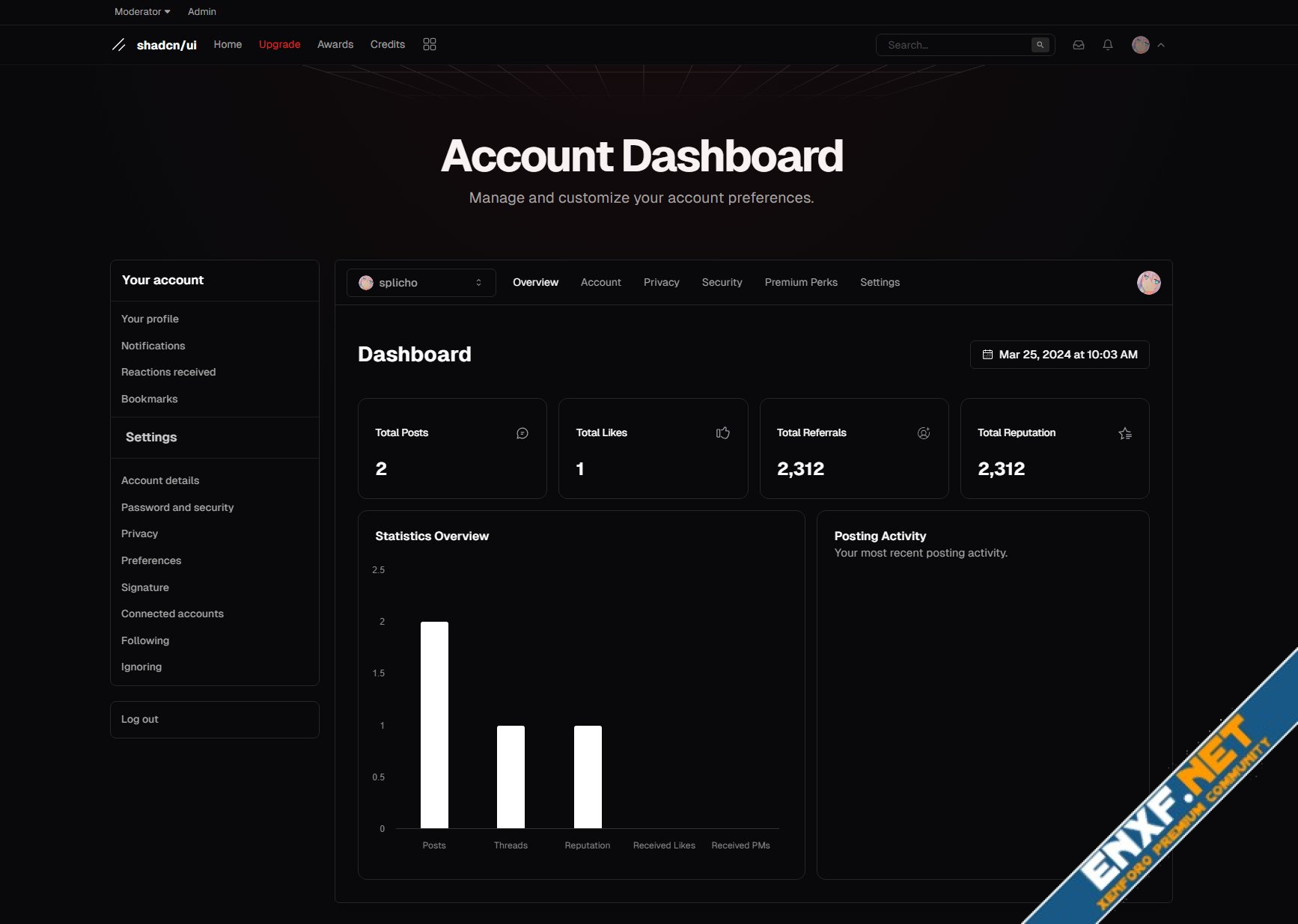This screenshot has height=924, width=1298.
Task: Click the search magnifier icon button
Action: [1040, 45]
